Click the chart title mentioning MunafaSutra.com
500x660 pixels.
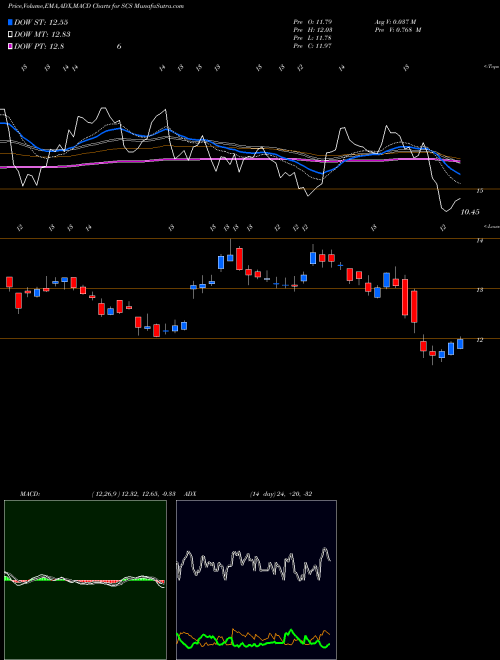pos(96,6)
